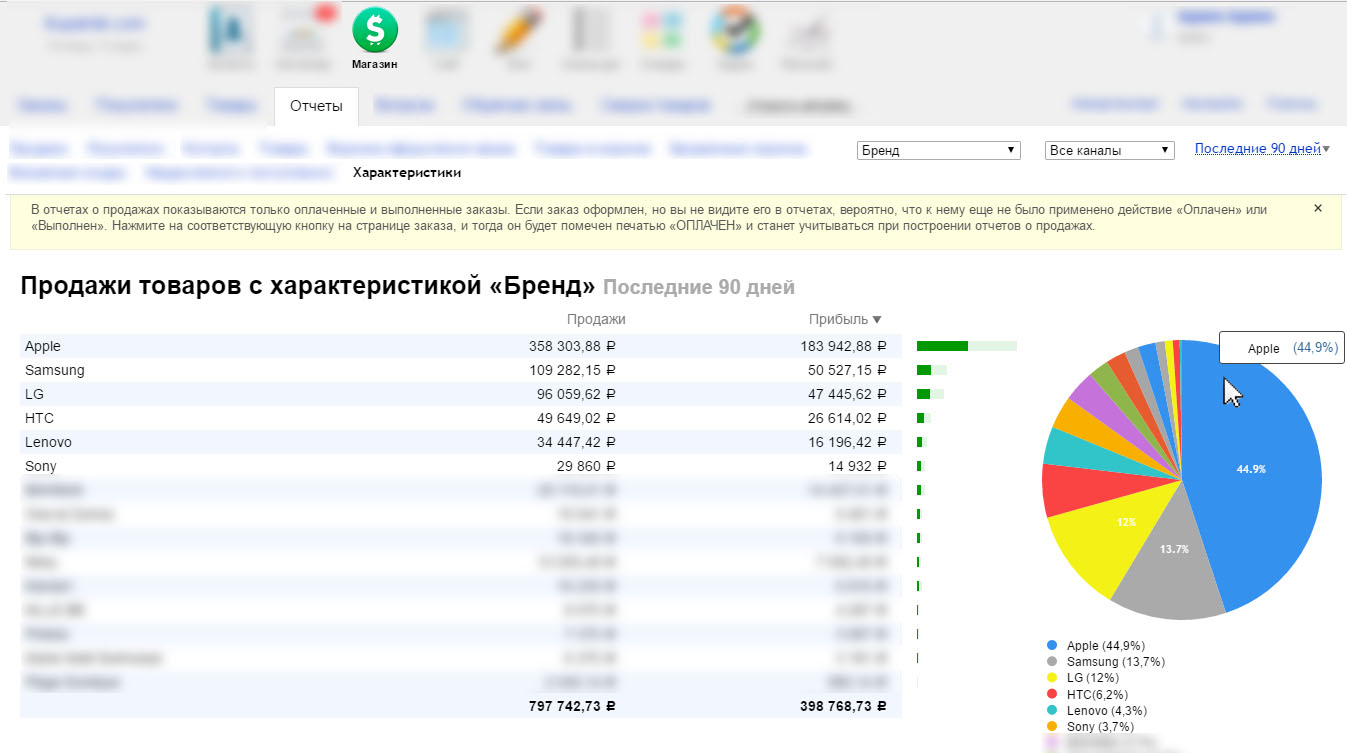Click legend entry Samsung (13,7%)
The width and height of the screenshot is (1347, 753).
pyautogui.click(x=1105, y=662)
